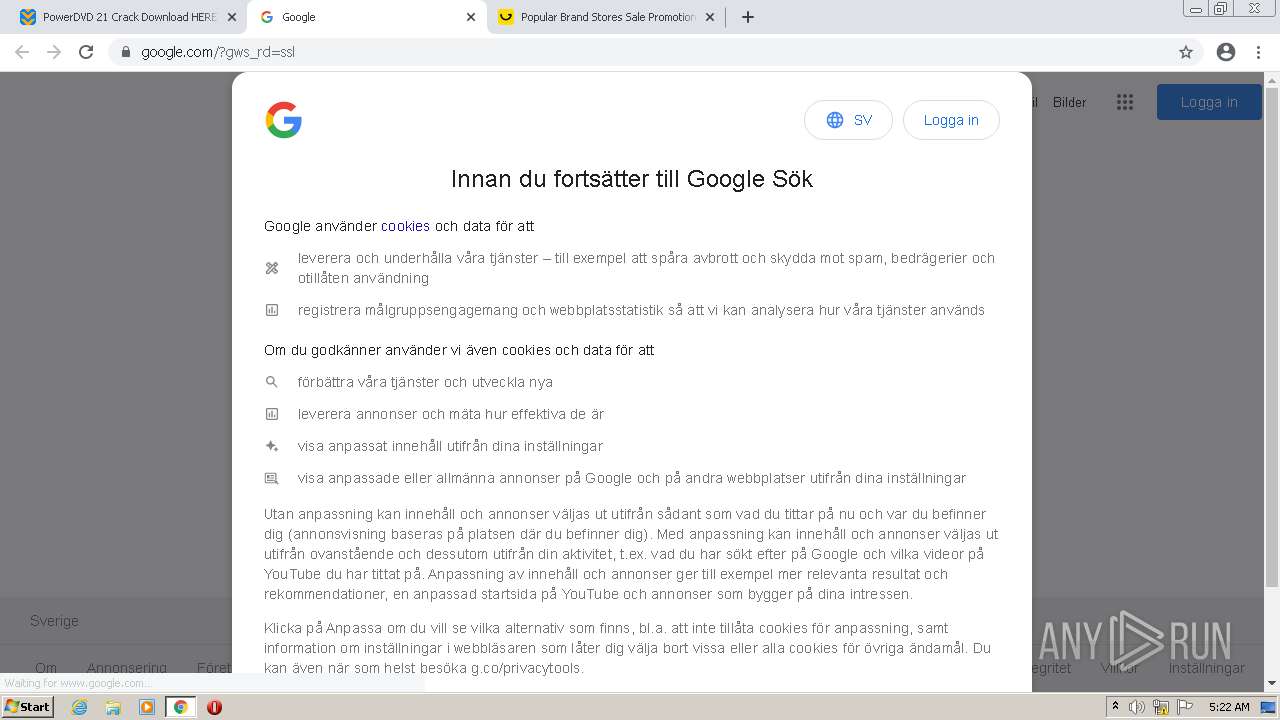1280x720 pixels.
Task: Click the Annonsering footer link
Action: [x=126, y=668]
